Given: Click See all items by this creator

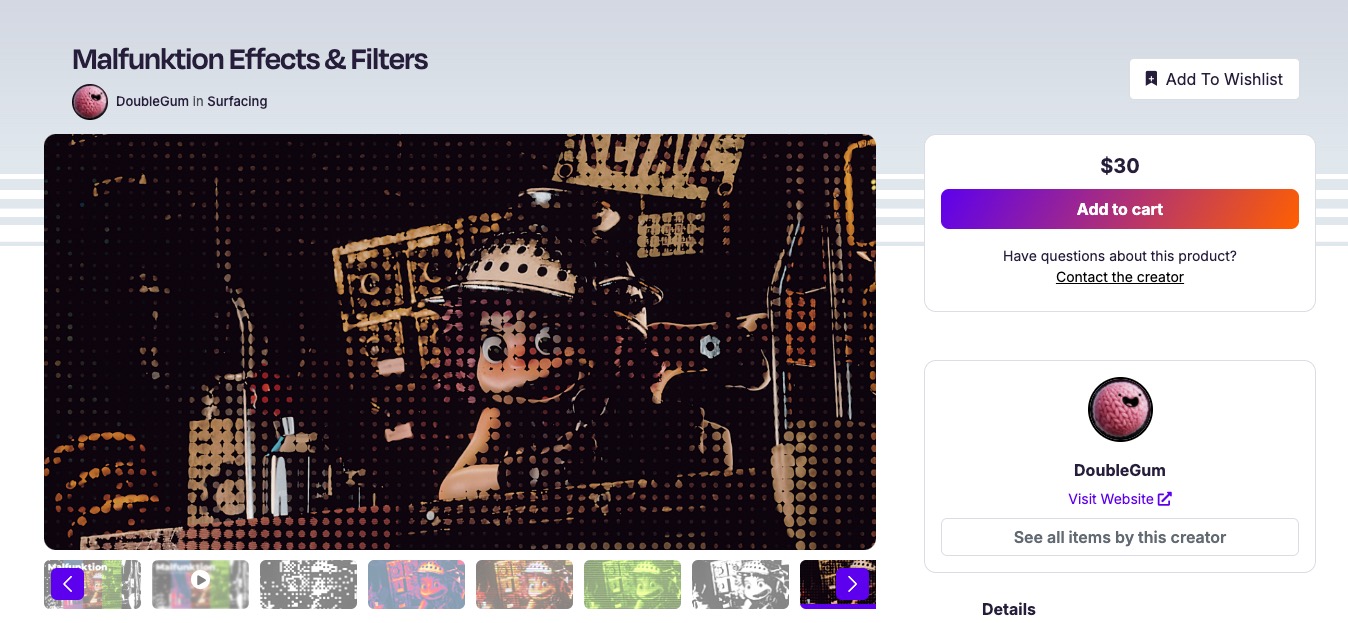Looking at the screenshot, I should [1120, 537].
